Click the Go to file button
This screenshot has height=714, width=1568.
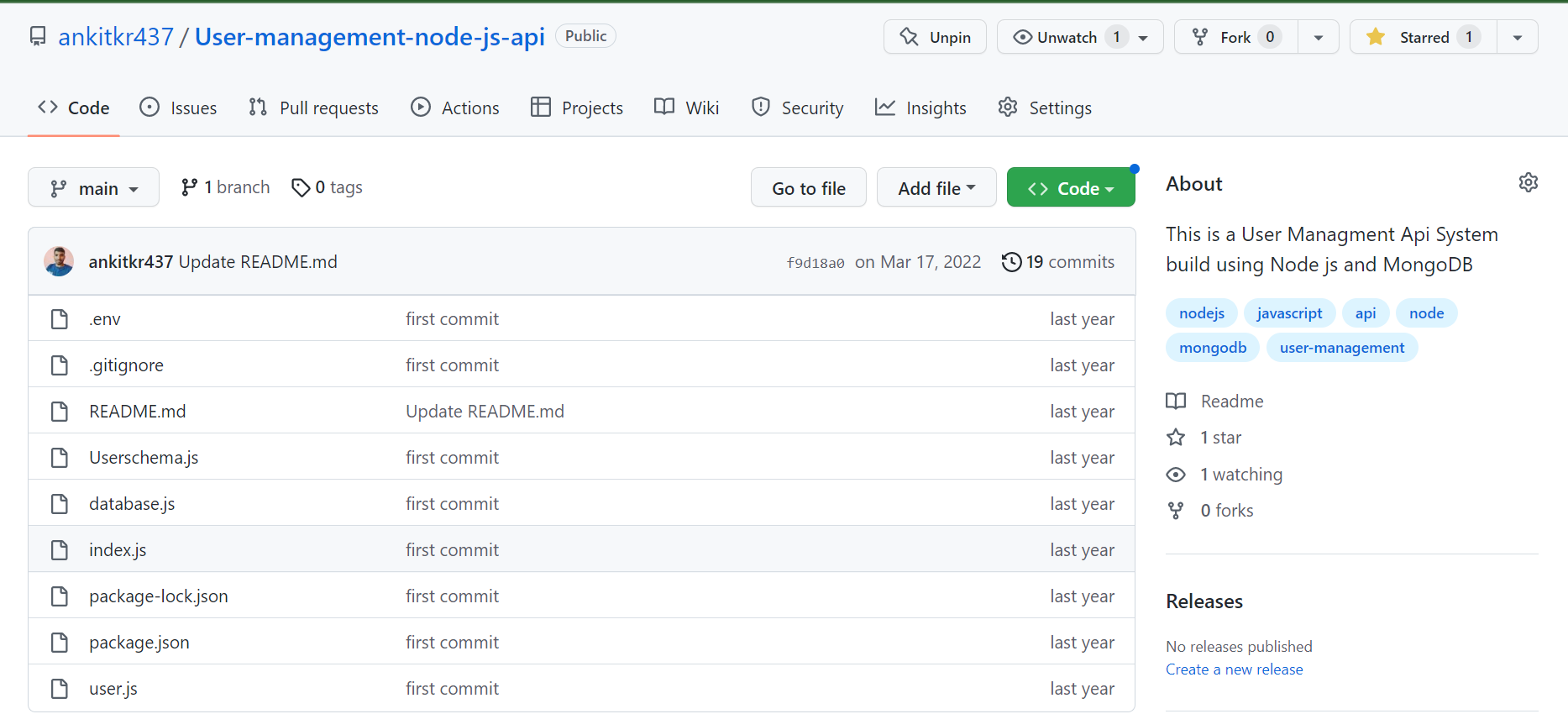pos(808,188)
